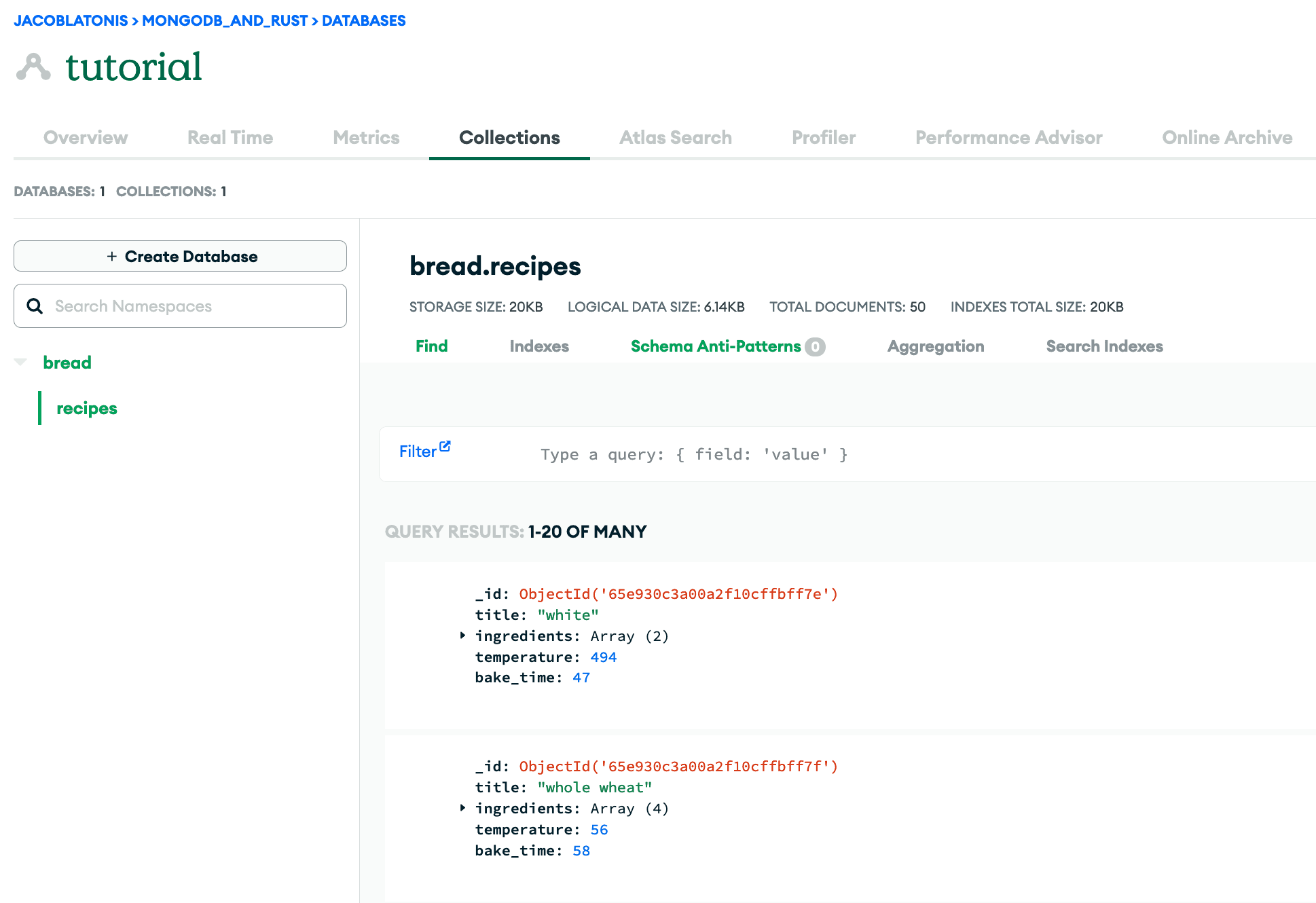Collapse the bread database tree
The width and height of the screenshot is (1316, 903).
pyautogui.click(x=21, y=363)
